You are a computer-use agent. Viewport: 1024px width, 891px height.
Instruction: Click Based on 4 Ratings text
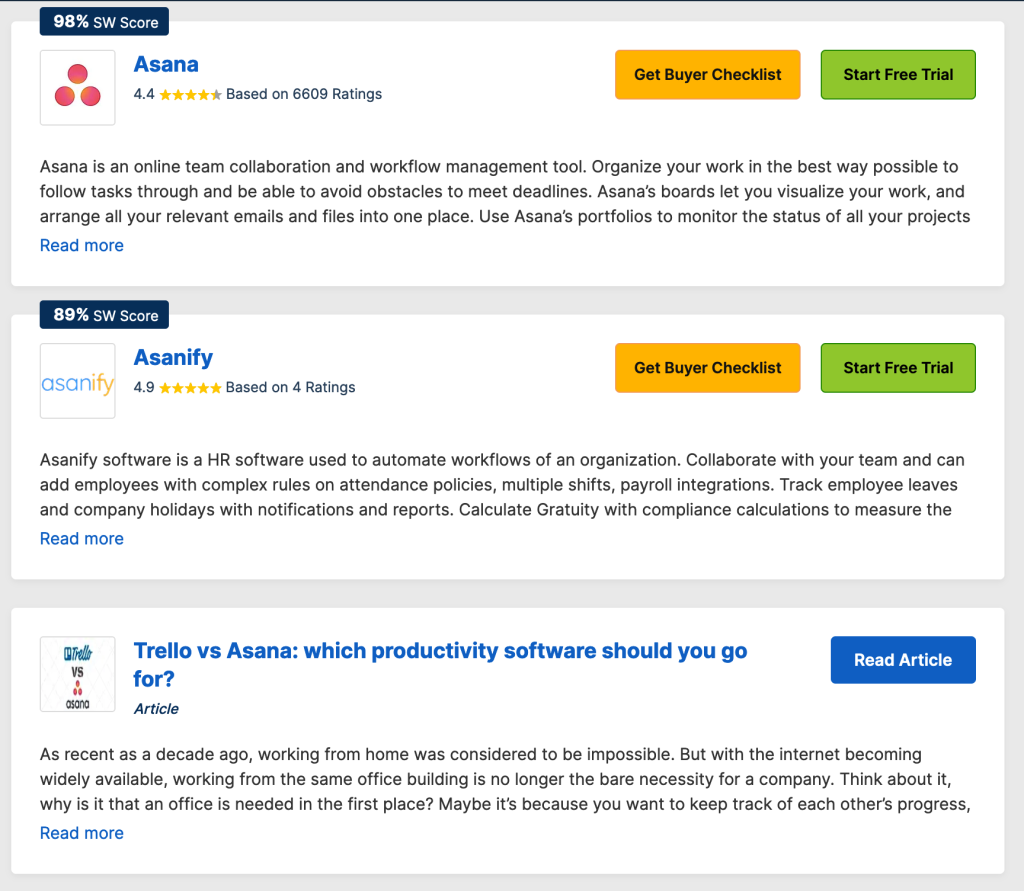[x=291, y=387]
